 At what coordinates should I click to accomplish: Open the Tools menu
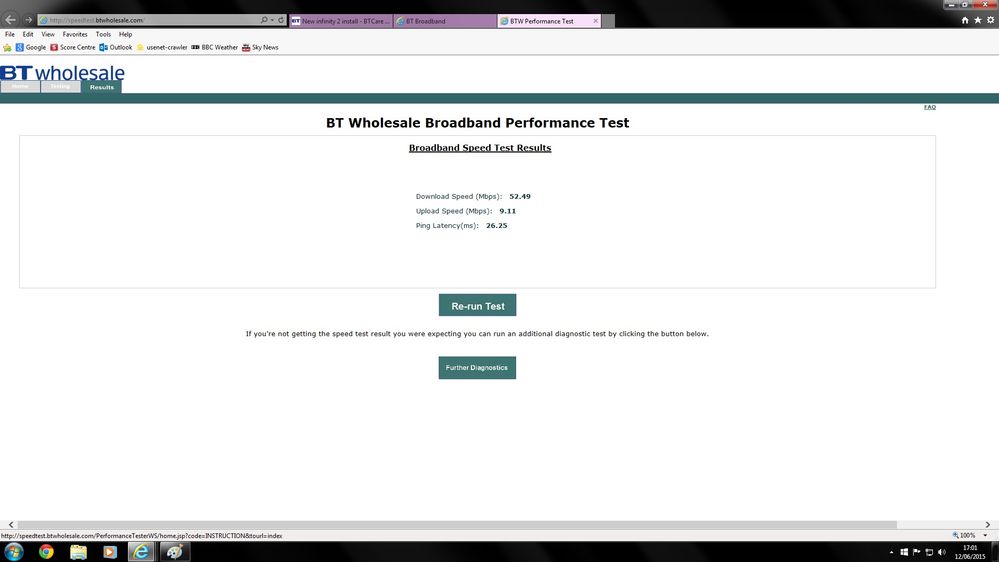pos(103,34)
